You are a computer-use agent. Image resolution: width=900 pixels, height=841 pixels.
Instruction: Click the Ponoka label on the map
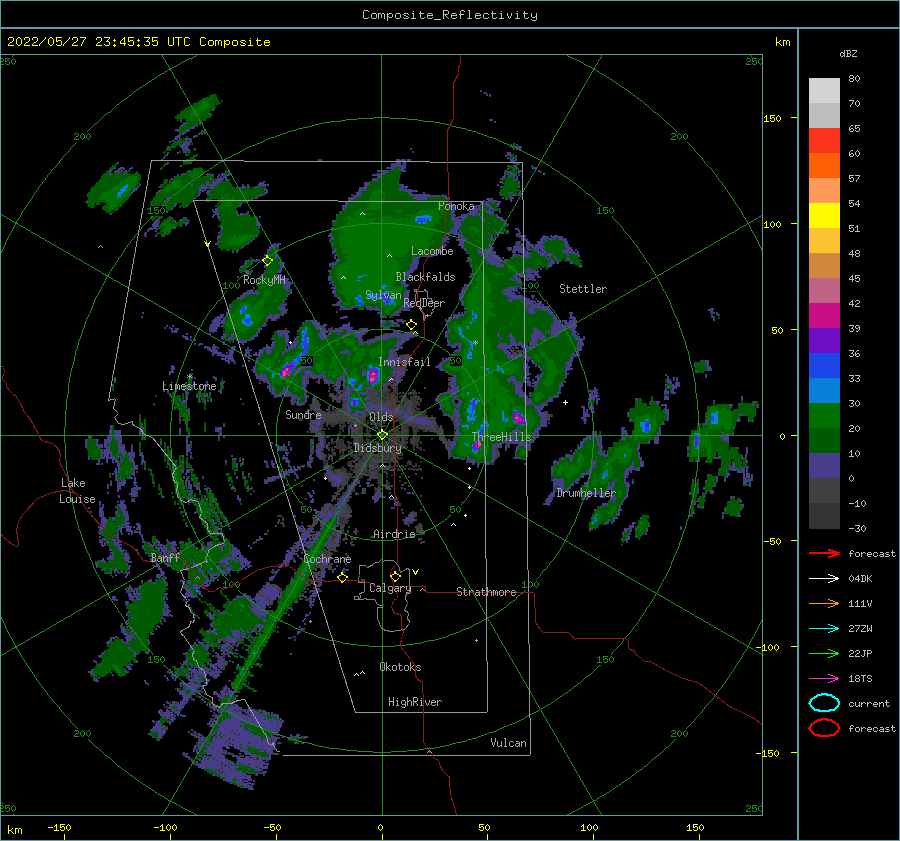pos(456,206)
